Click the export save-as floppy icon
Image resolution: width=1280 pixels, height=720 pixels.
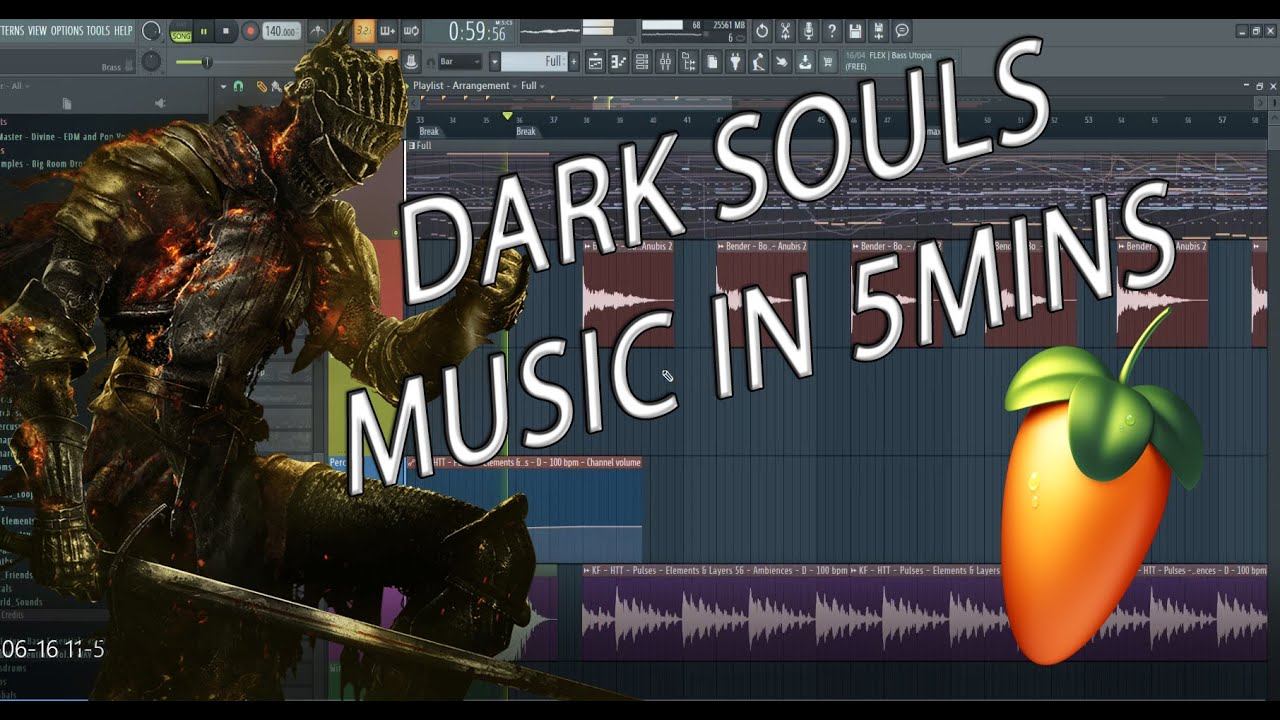(x=878, y=31)
